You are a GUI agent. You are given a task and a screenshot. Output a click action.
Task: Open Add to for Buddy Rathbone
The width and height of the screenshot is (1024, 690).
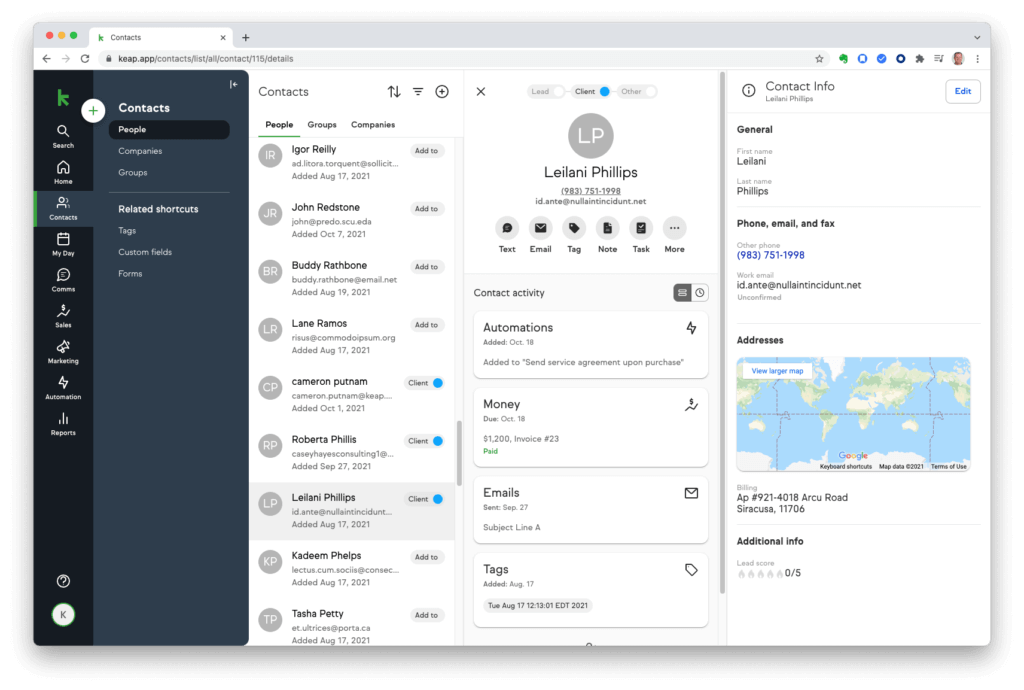click(426, 267)
